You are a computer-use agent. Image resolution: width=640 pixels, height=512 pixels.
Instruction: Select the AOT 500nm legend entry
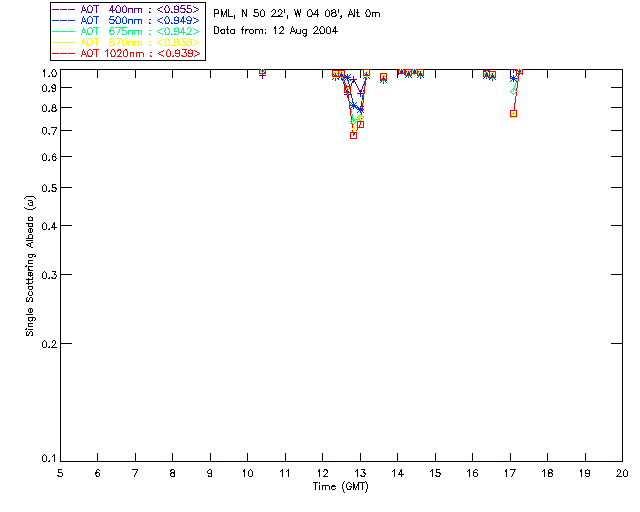coord(126,20)
